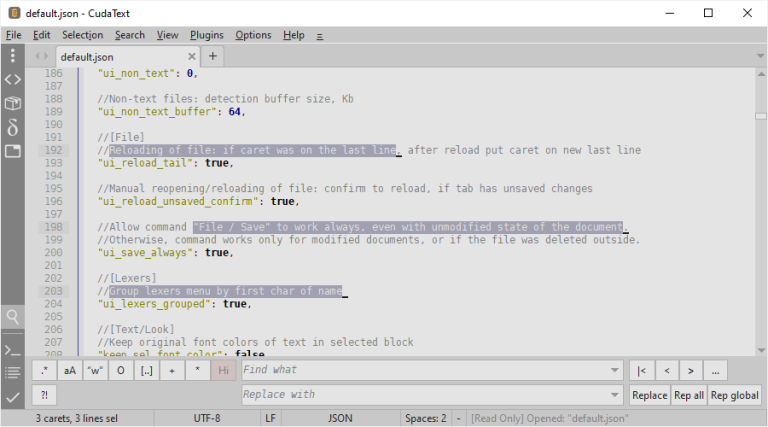Open the tab list arrow dropdown
768x427 pixels.
click(760, 56)
